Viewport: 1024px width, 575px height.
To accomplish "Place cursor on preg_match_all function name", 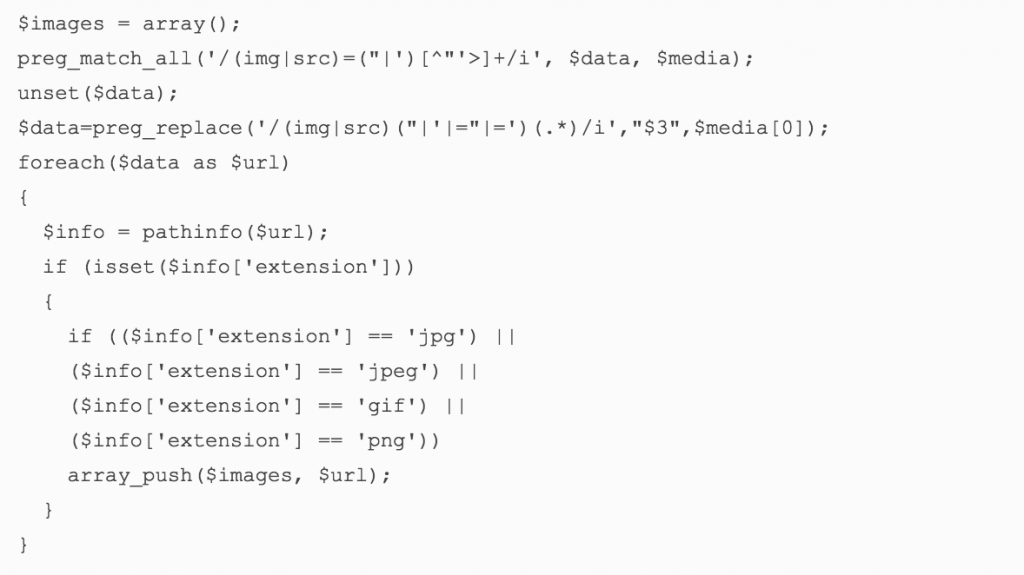I will 104,59.
